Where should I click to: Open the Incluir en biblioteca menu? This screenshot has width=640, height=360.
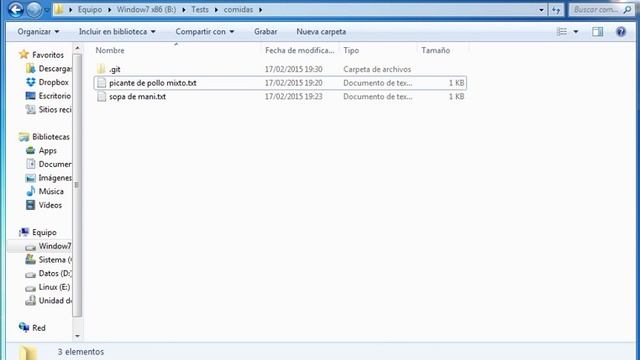(117, 31)
